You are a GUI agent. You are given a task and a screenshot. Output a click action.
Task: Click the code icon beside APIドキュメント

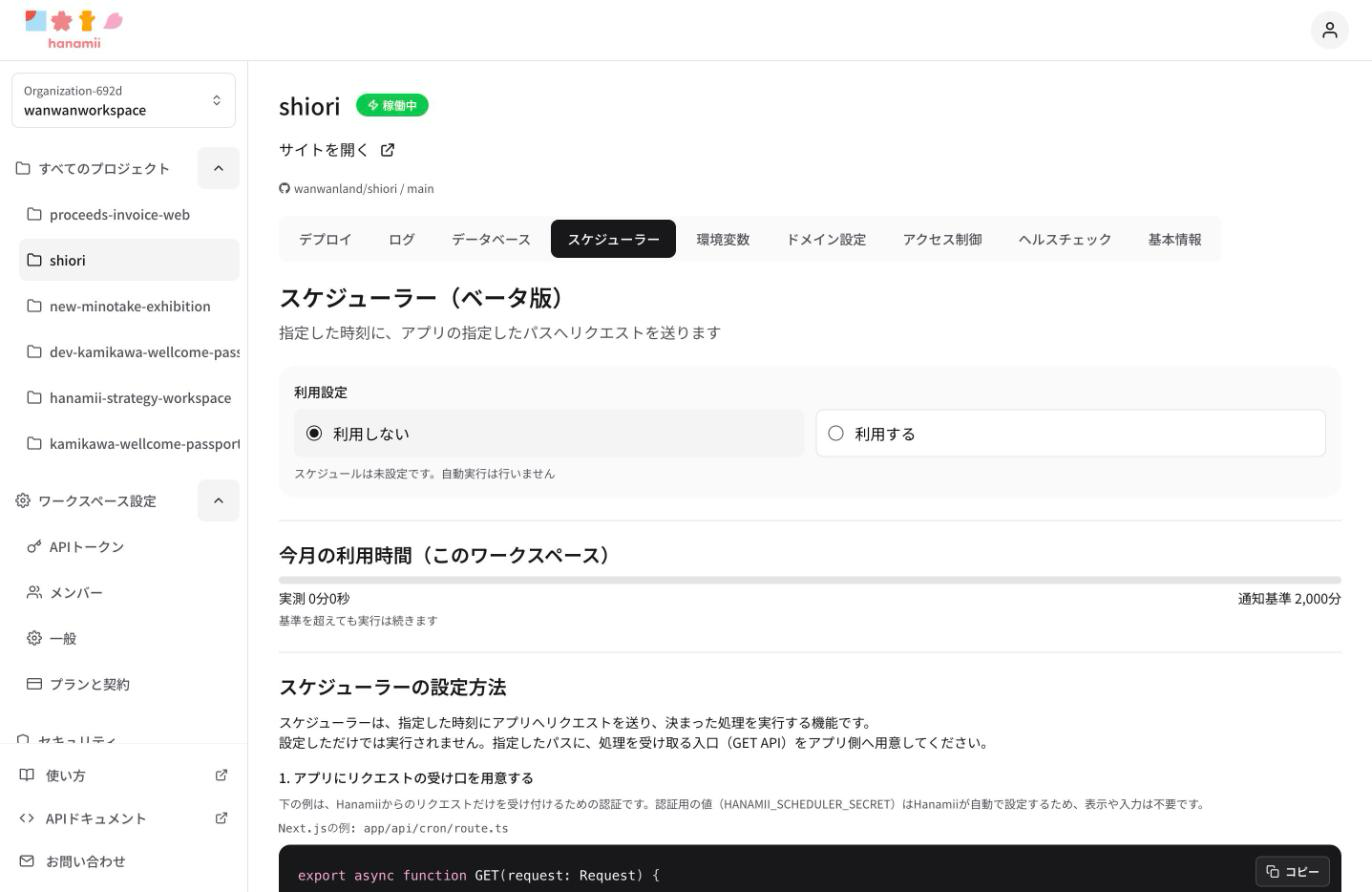coord(27,818)
